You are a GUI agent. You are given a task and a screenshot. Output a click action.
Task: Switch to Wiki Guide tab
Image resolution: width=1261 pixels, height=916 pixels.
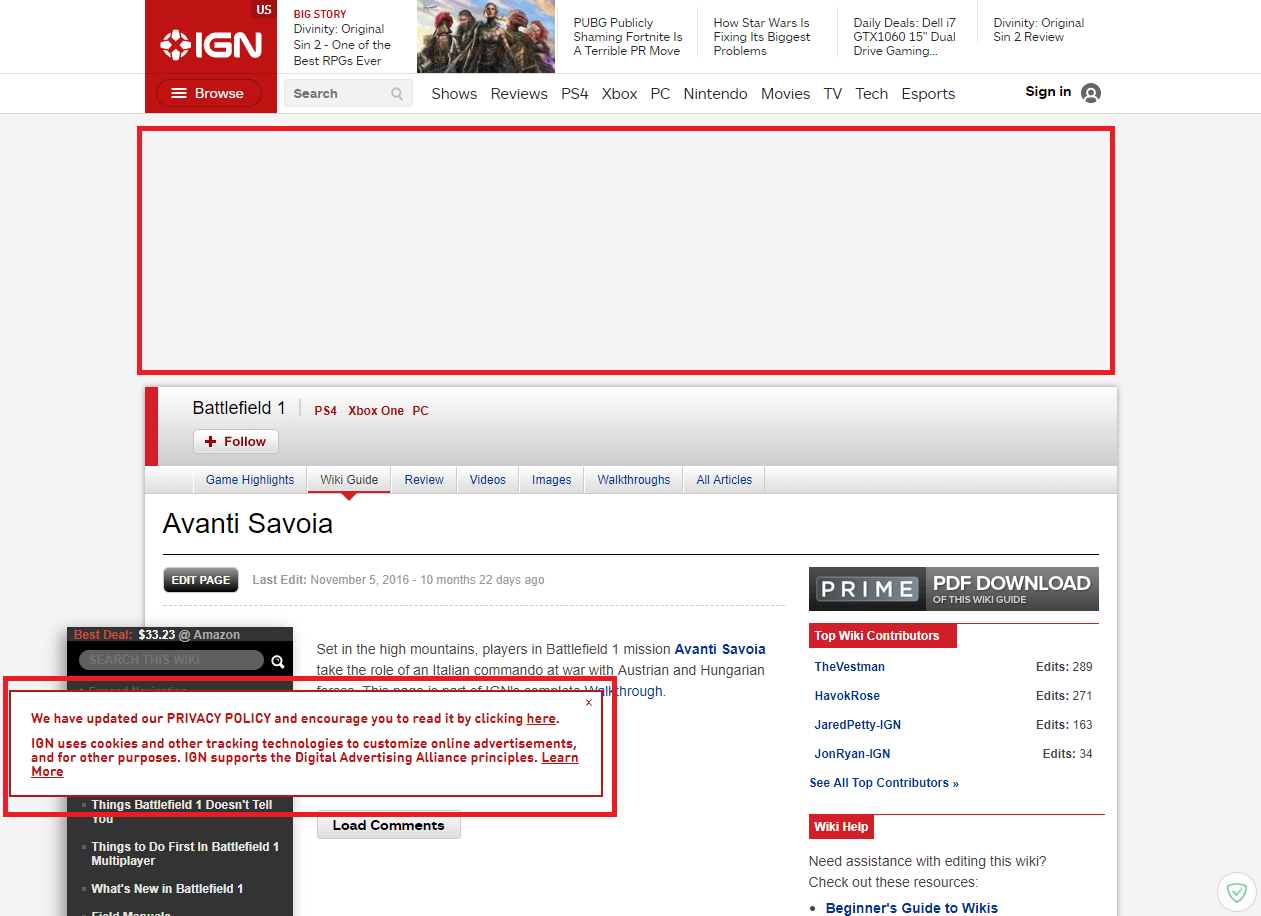pyautogui.click(x=349, y=480)
